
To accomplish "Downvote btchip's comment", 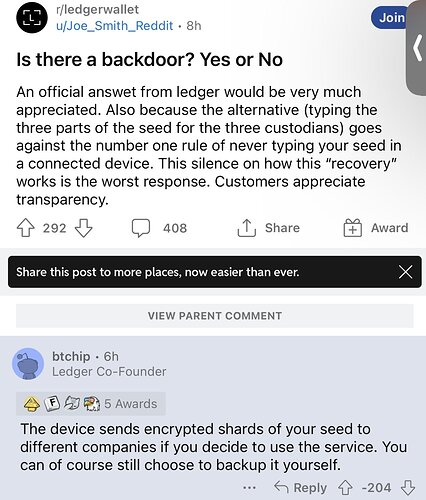I will (x=408, y=488).
